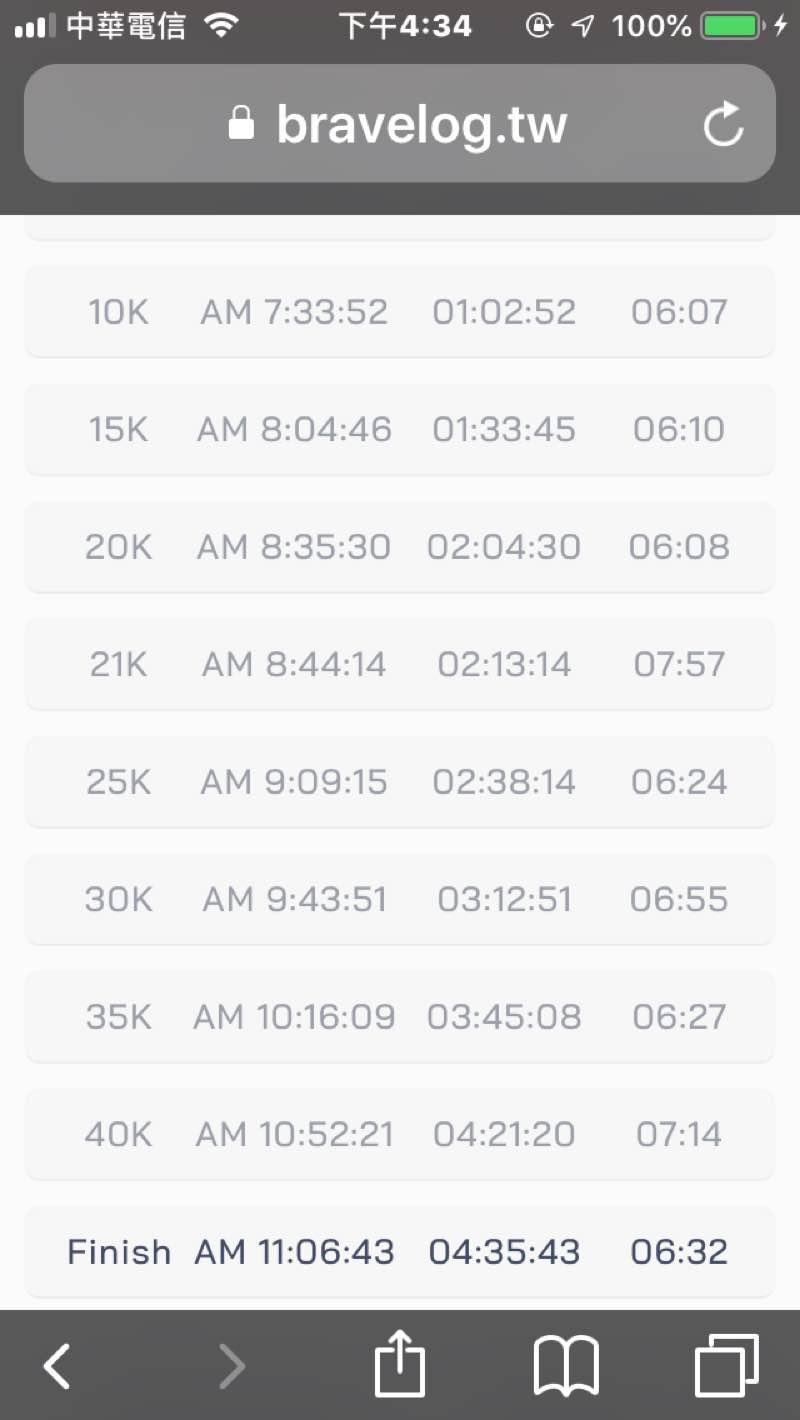
Task: Tap the status bar clock showing 4:34
Action: tap(405, 26)
